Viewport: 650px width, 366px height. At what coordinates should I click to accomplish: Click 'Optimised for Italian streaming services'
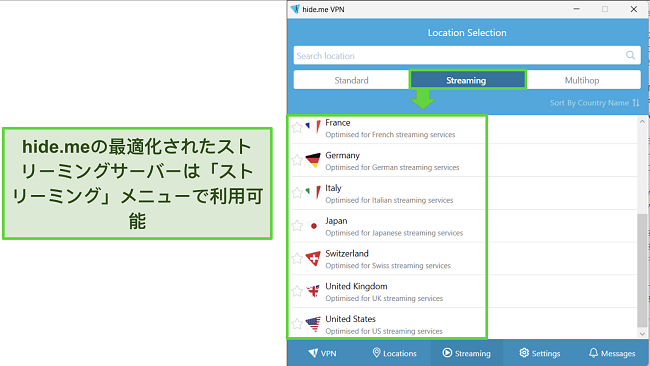389,200
